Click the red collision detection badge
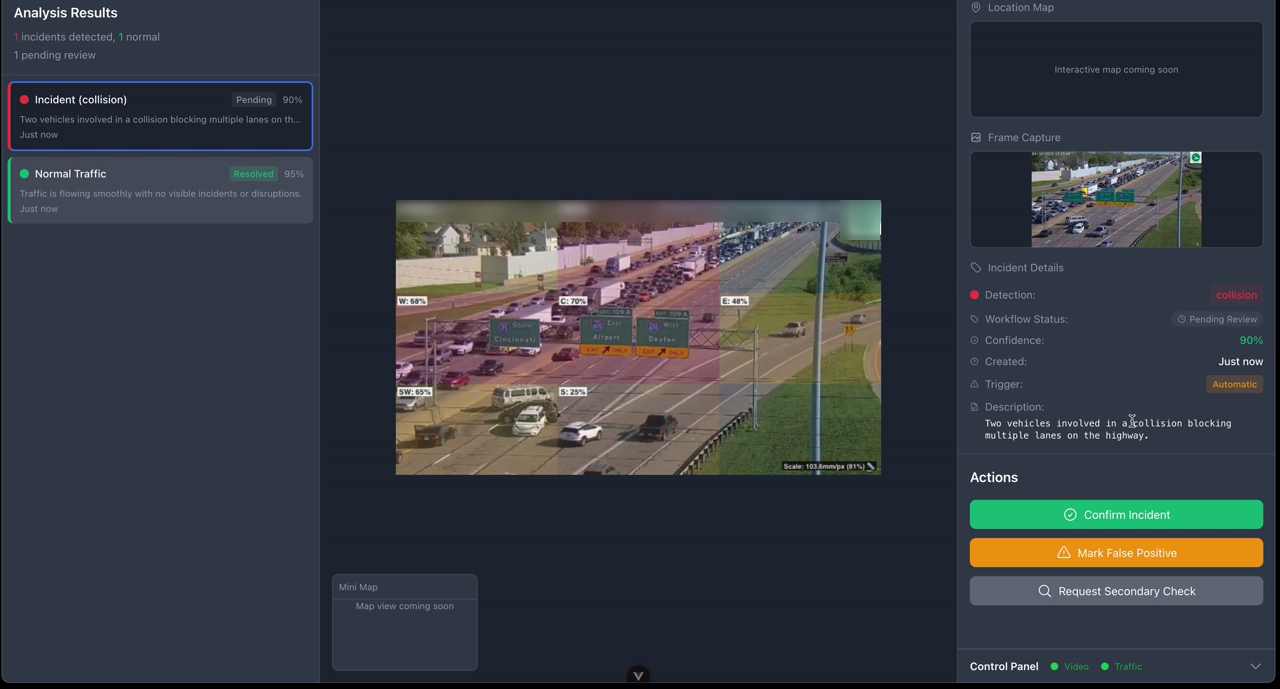 pyautogui.click(x=1236, y=295)
